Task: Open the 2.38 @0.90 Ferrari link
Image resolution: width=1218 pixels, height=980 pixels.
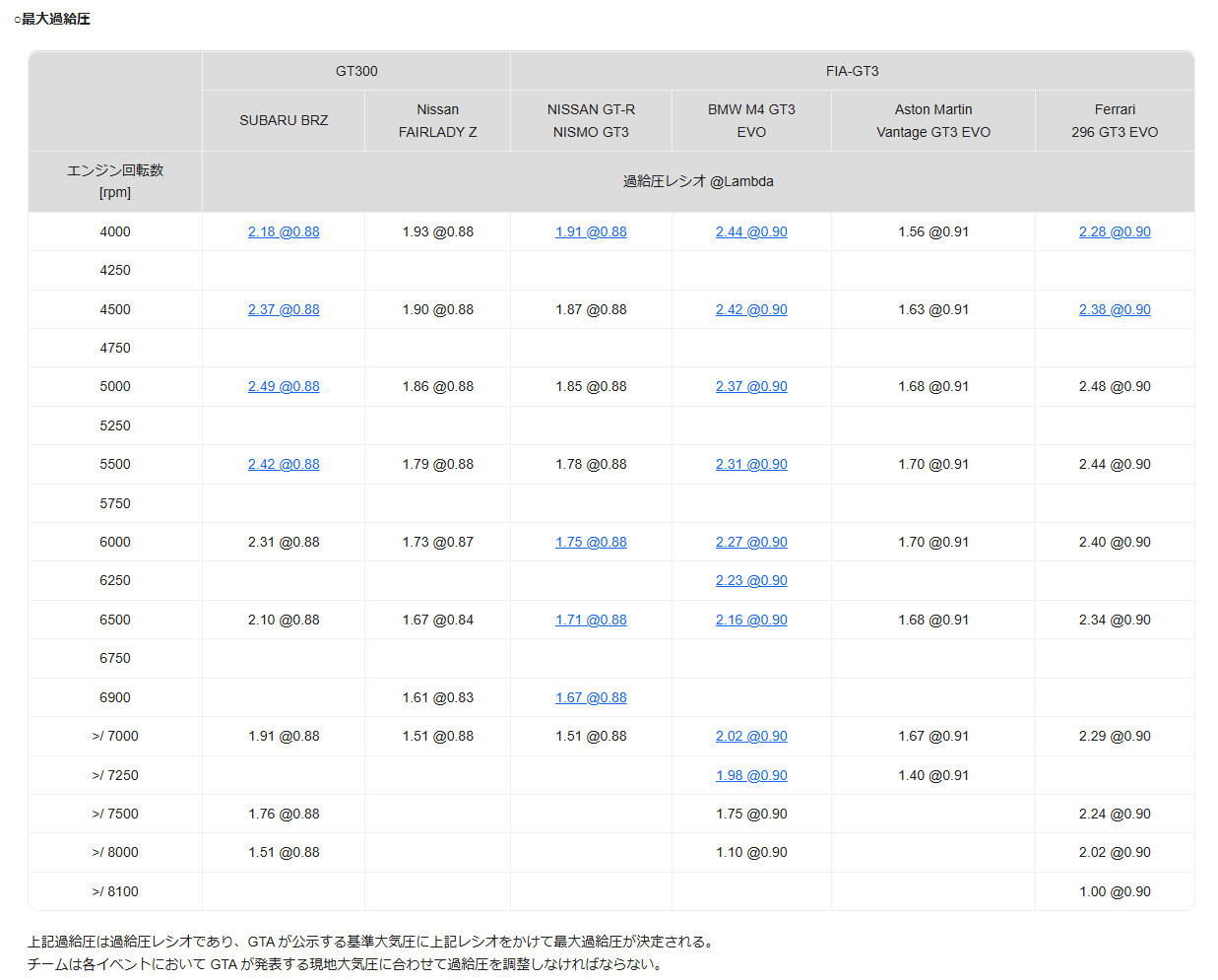Action: tap(1115, 309)
